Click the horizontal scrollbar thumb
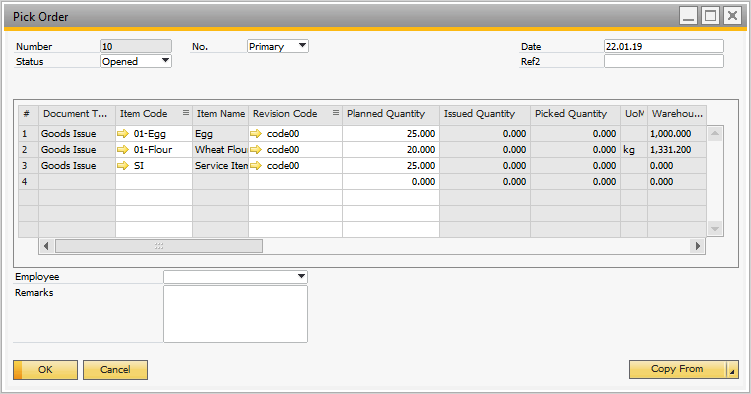This screenshot has width=751, height=394. tap(159, 246)
